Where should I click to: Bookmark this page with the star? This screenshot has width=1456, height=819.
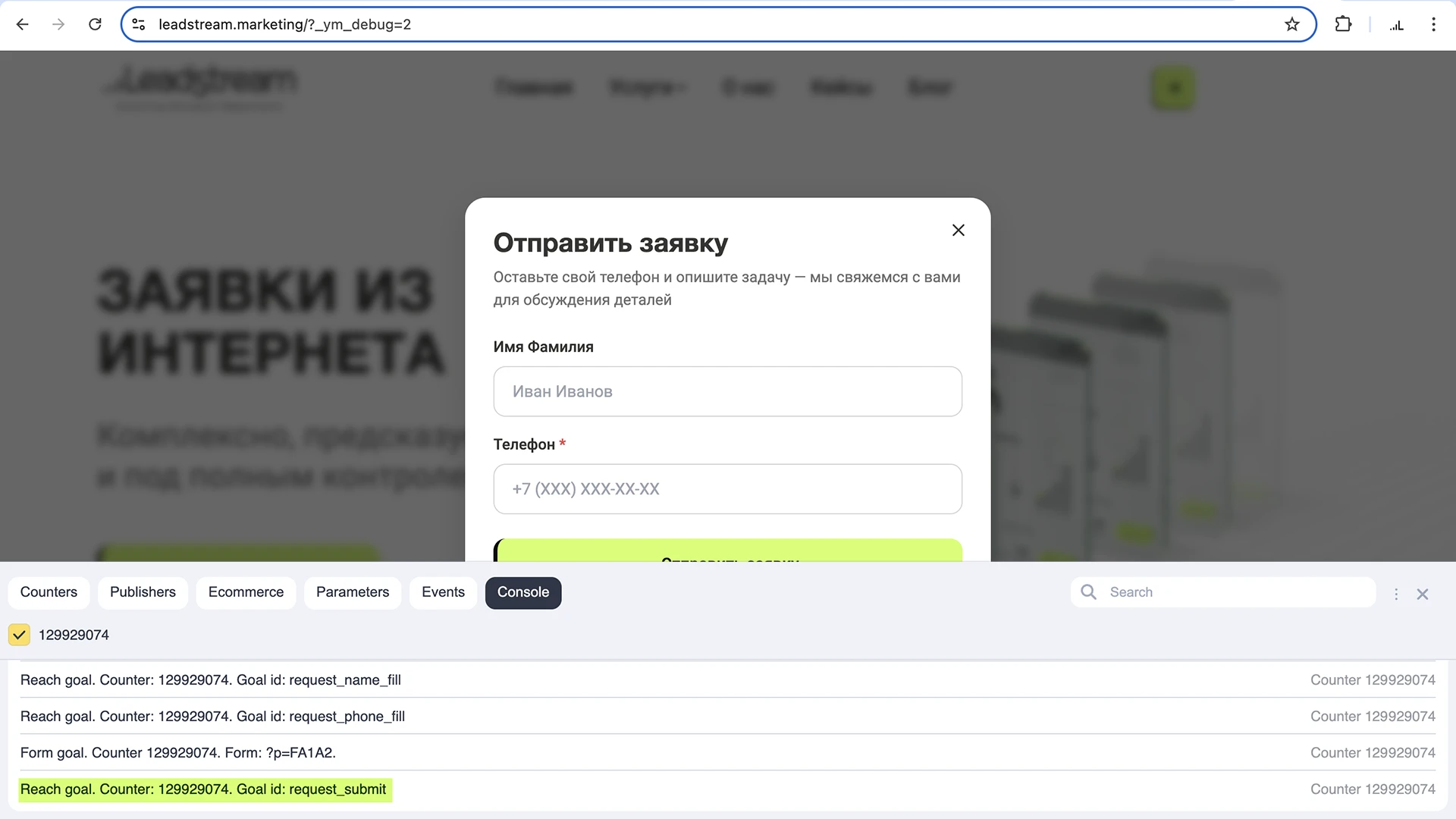click(x=1292, y=24)
